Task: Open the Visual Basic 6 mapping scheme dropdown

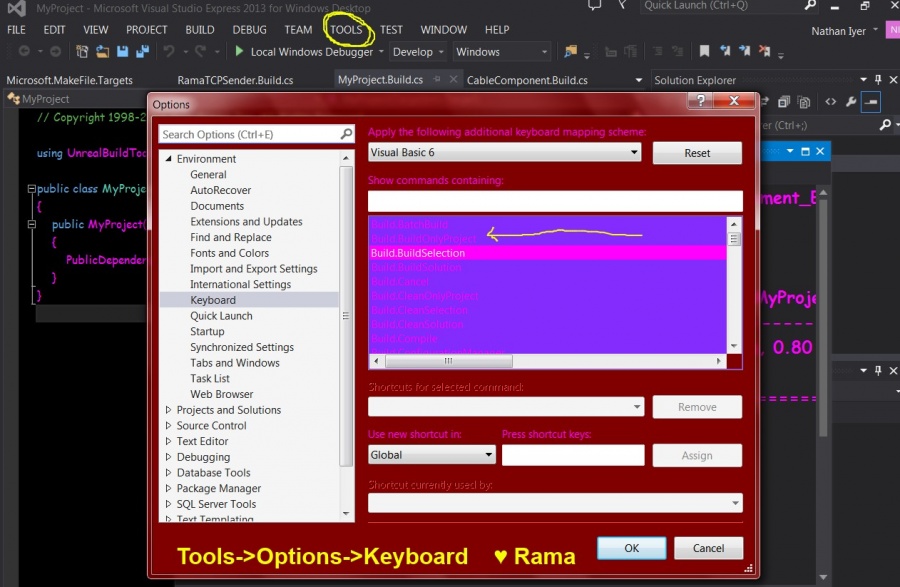Action: (x=634, y=153)
